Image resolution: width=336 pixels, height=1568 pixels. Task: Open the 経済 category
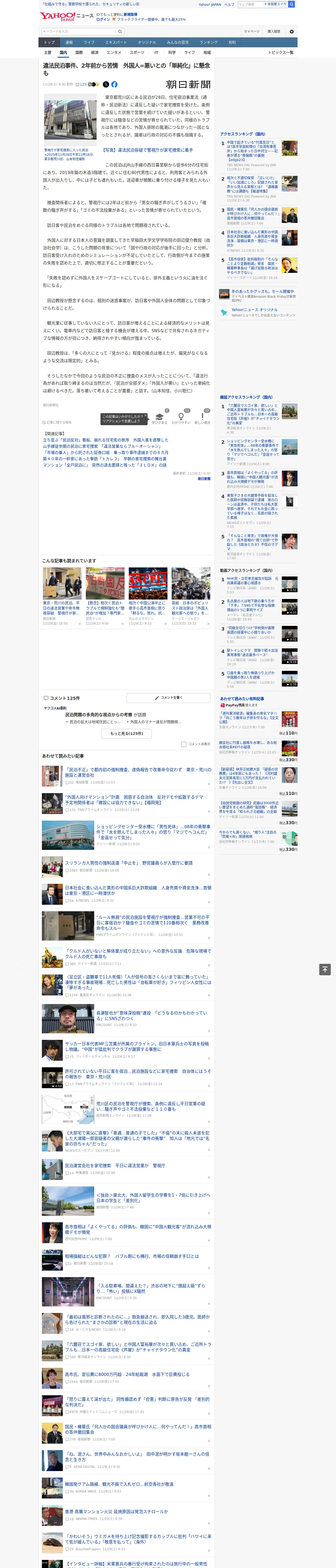94,52
